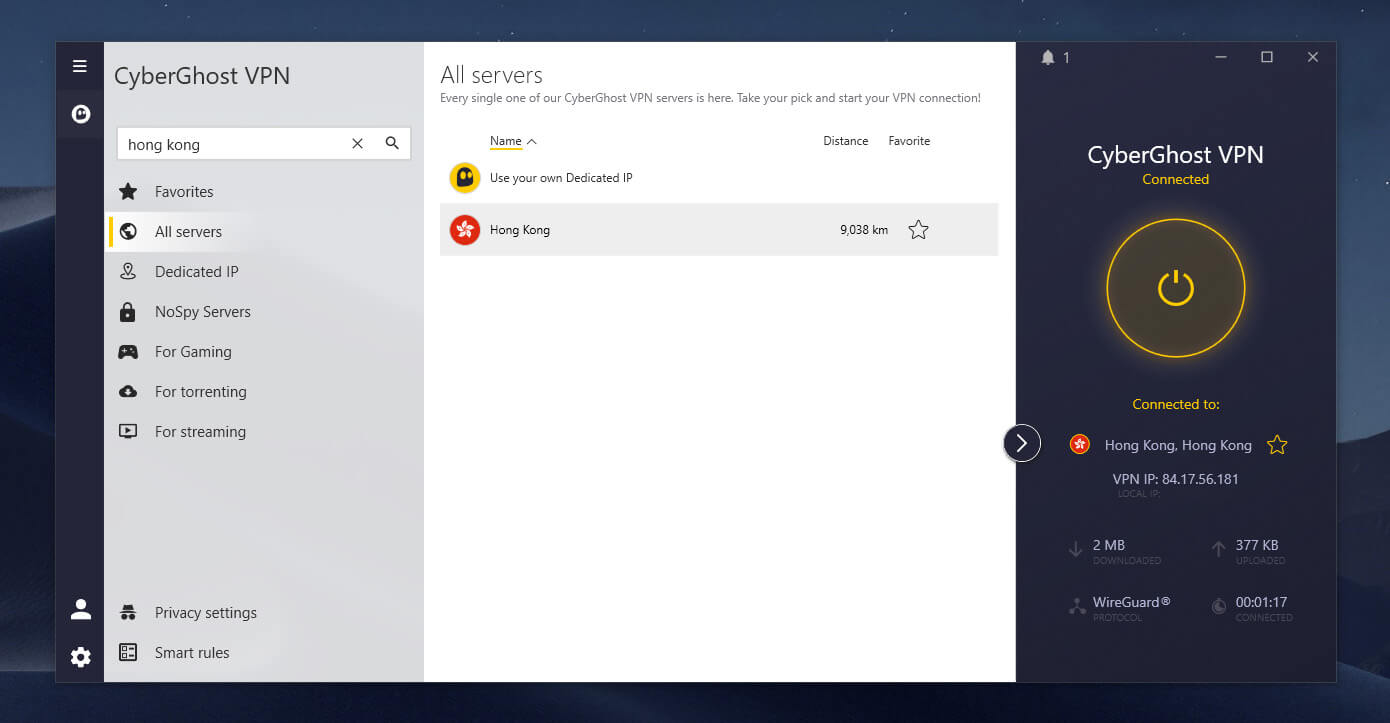Open Smart rules

[x=192, y=653]
